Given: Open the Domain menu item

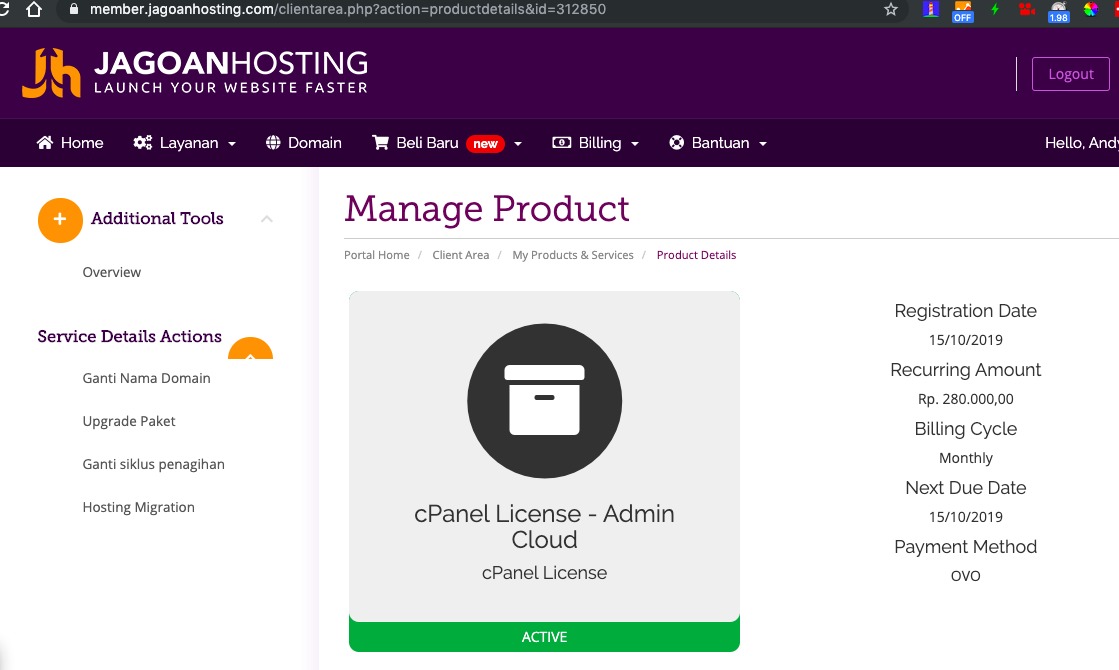Looking at the screenshot, I should click(303, 143).
